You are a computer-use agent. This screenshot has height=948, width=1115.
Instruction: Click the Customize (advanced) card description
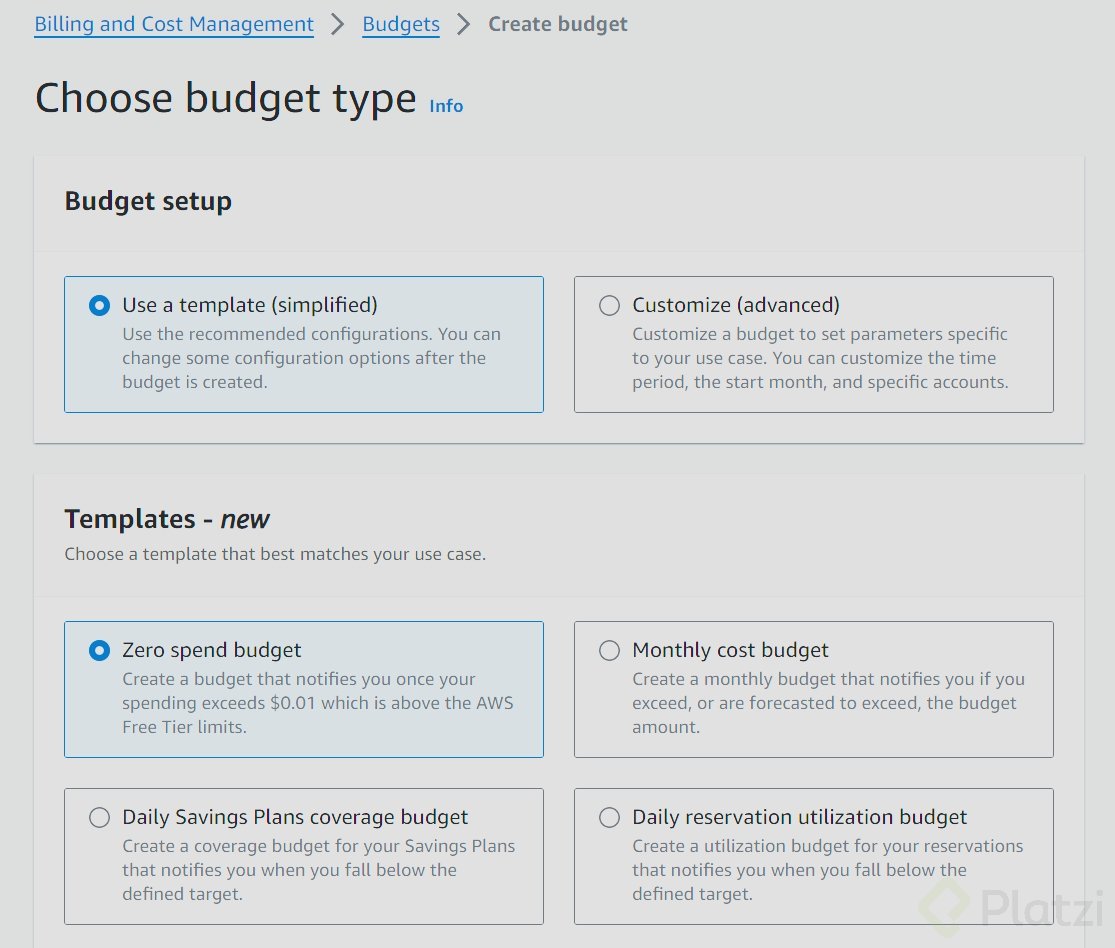click(820, 358)
